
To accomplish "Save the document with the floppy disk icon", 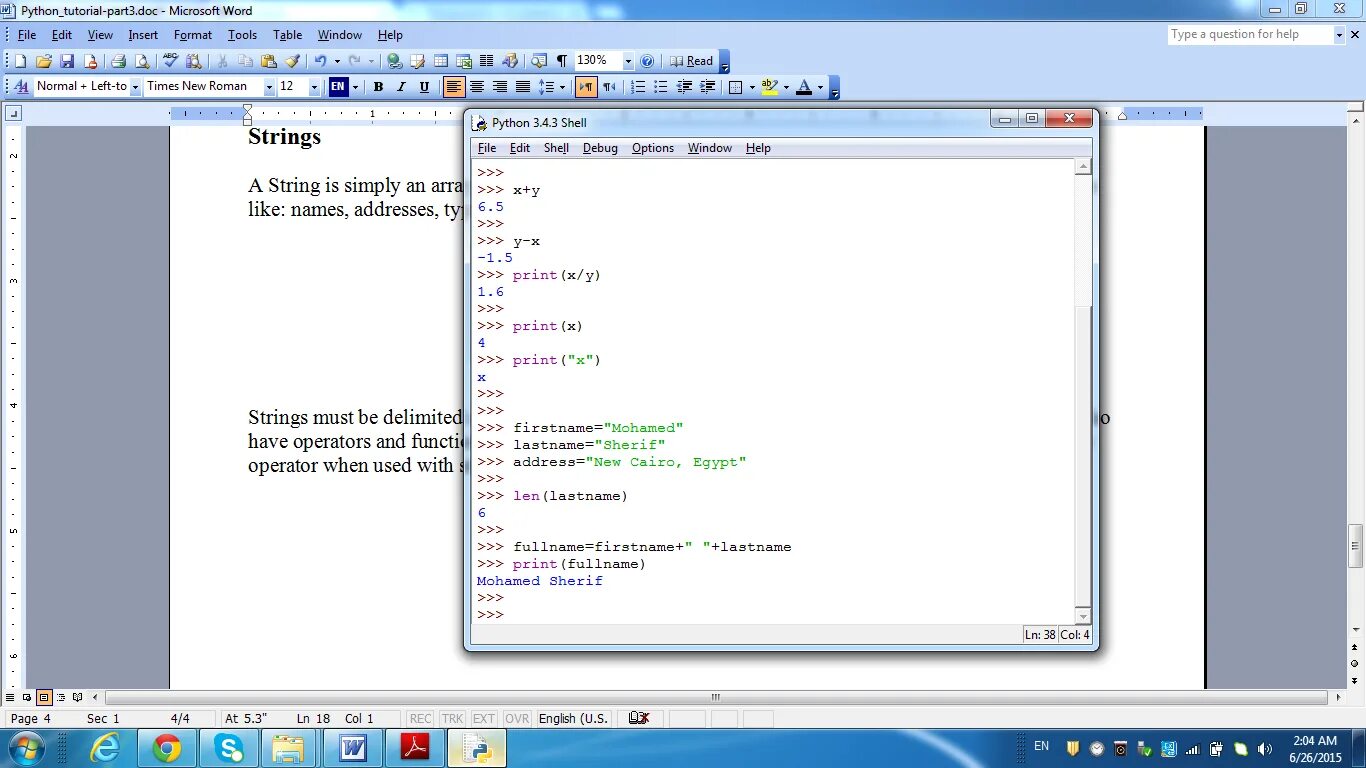I will (x=67, y=61).
